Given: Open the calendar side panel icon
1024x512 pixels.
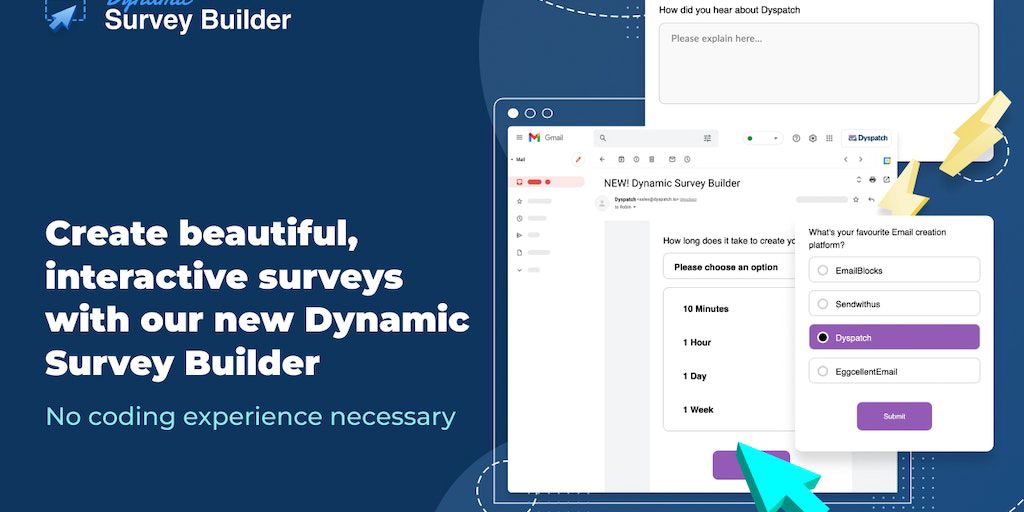Looking at the screenshot, I should [887, 161].
